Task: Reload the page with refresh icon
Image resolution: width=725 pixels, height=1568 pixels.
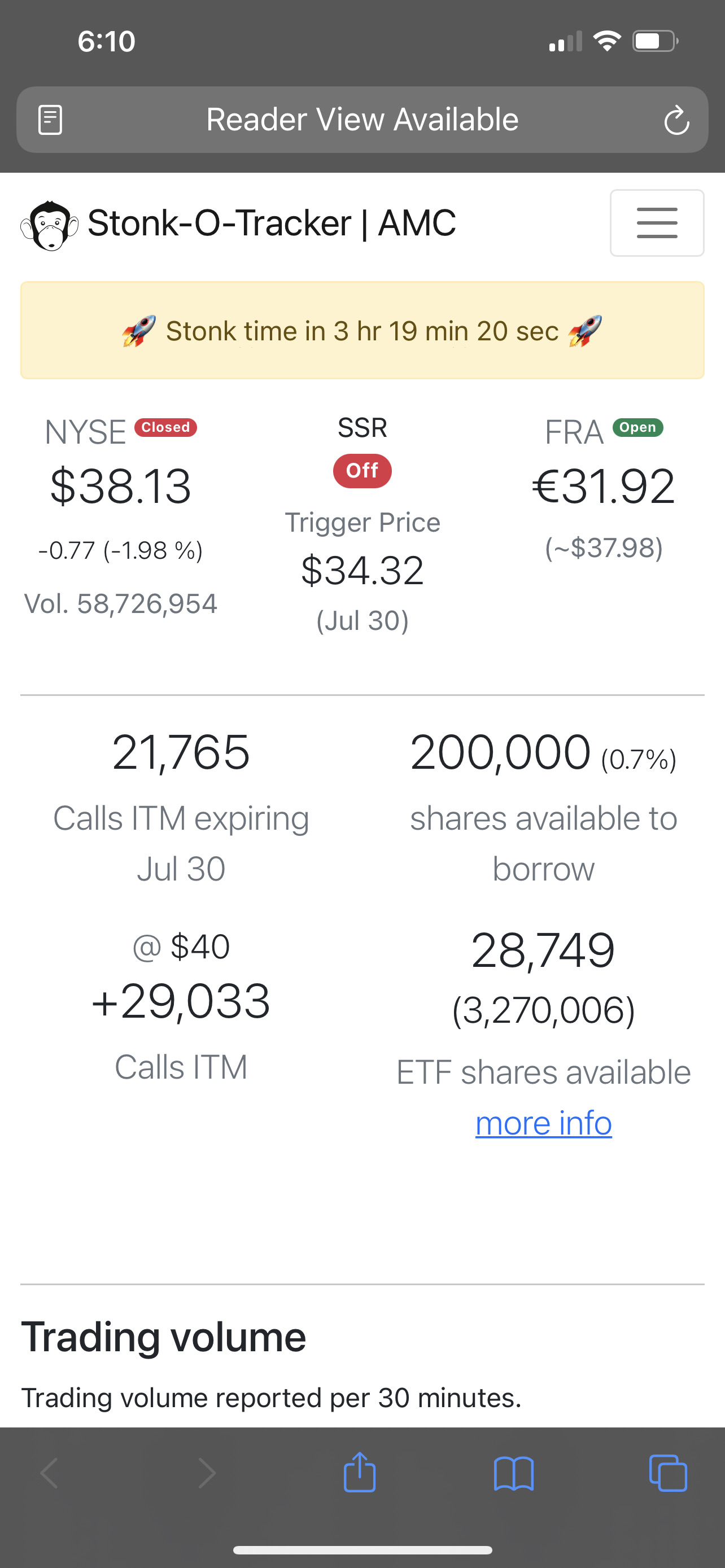Action: coord(676,120)
